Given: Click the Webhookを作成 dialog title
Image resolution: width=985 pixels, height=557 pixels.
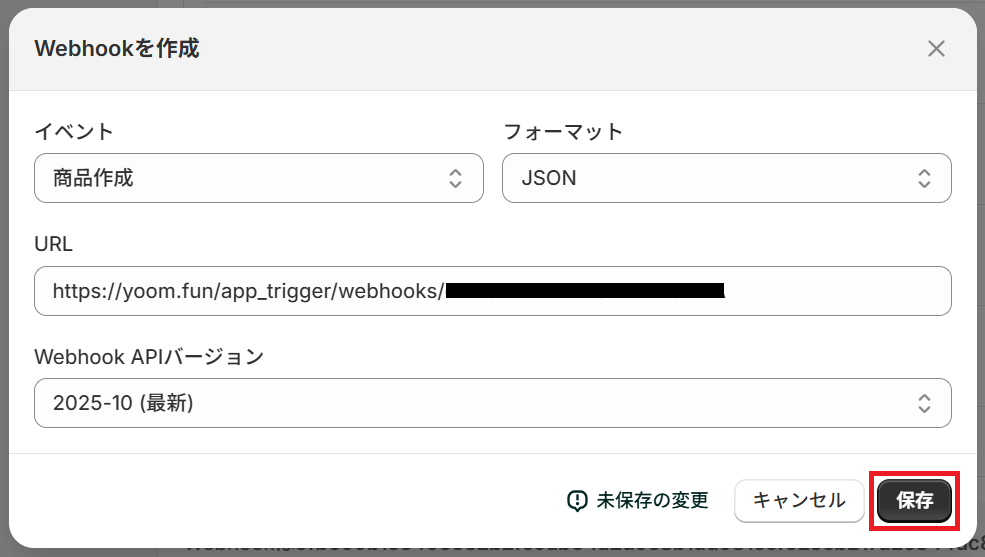Looking at the screenshot, I should 117,48.
